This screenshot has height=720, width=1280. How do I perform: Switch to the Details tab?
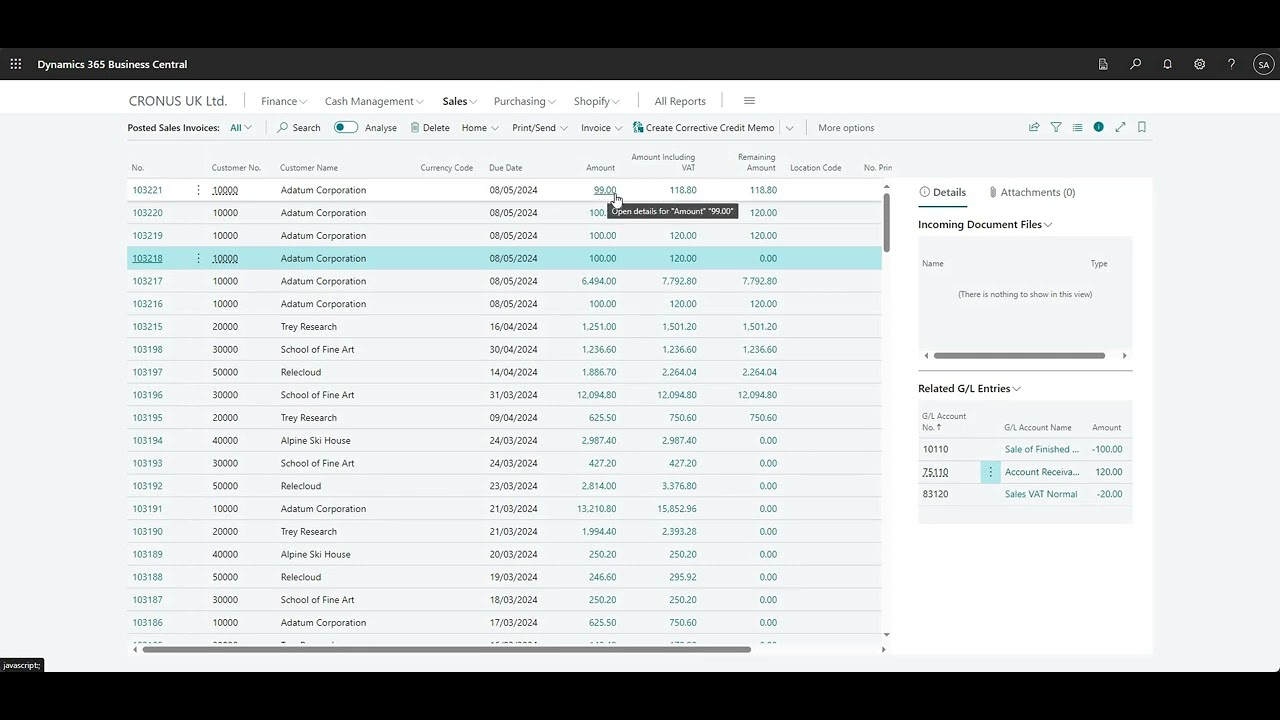(x=942, y=192)
